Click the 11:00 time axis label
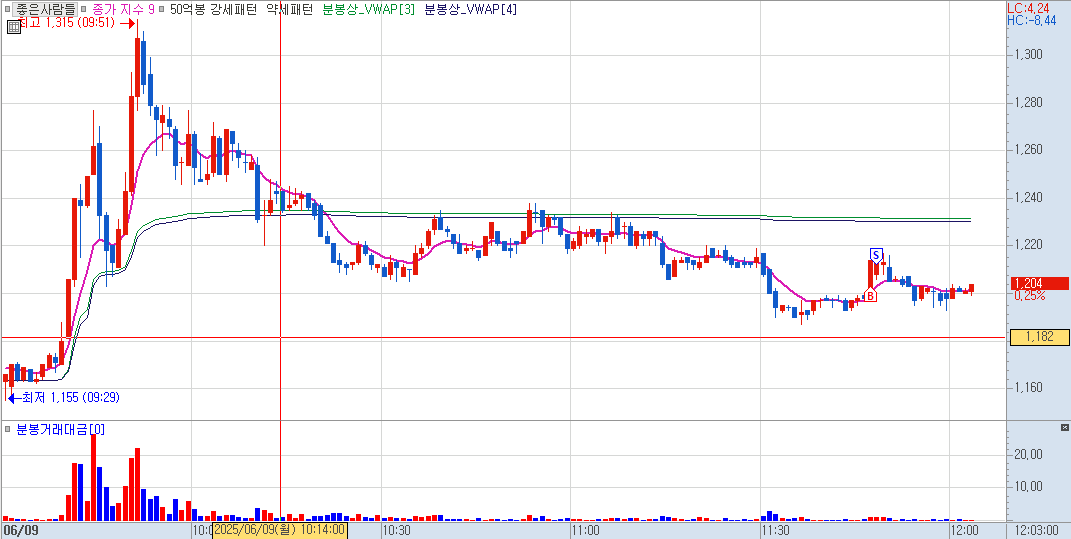 pyautogui.click(x=586, y=530)
